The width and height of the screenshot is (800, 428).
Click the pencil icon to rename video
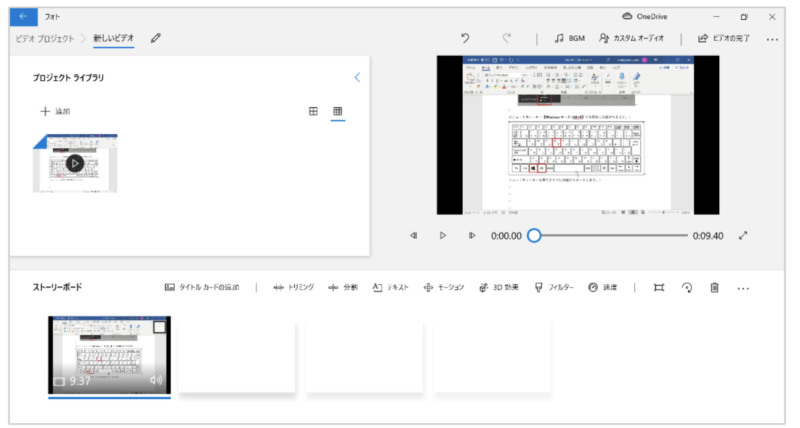[155, 39]
